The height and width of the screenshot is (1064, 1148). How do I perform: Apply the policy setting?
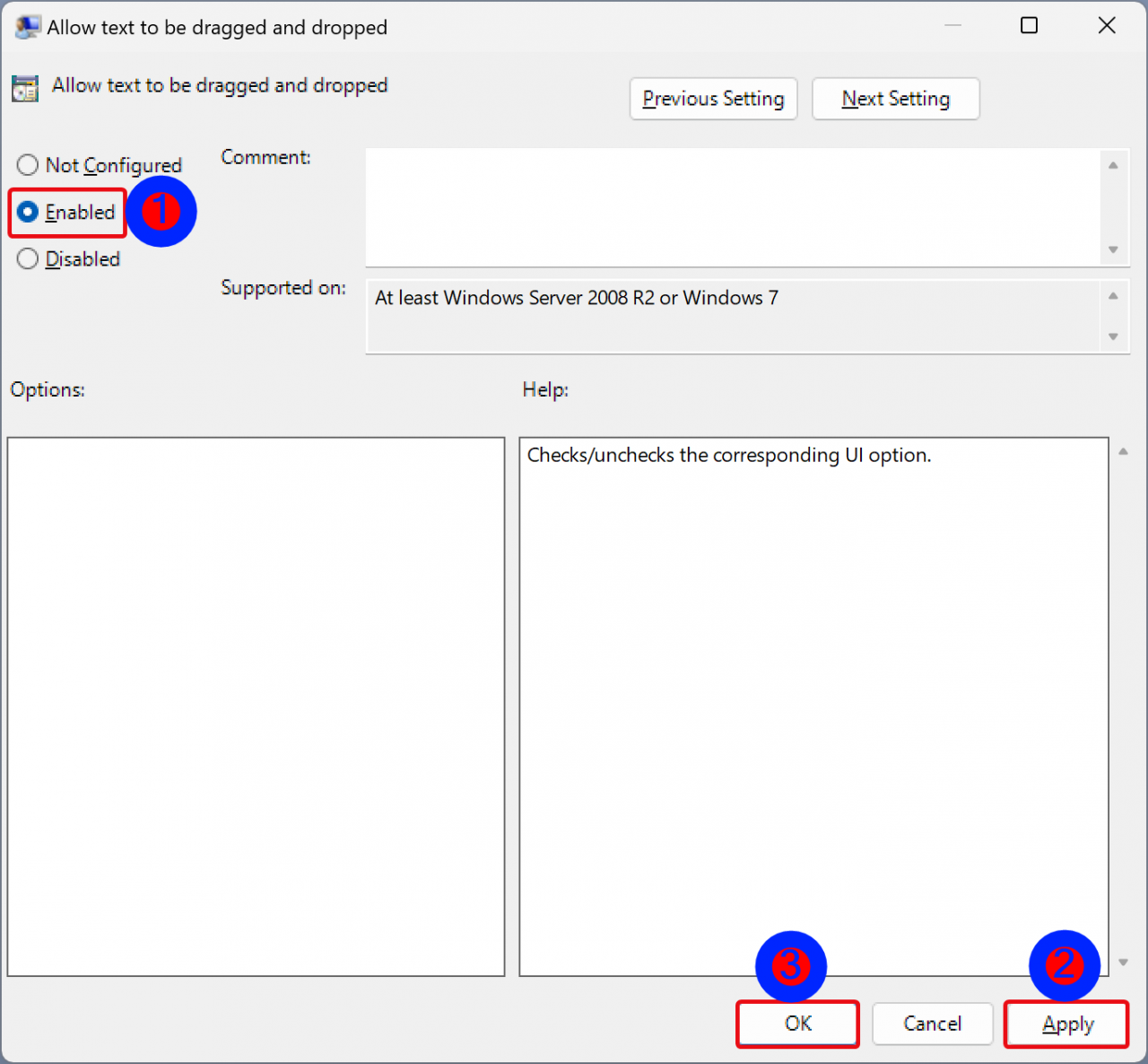click(1066, 1024)
